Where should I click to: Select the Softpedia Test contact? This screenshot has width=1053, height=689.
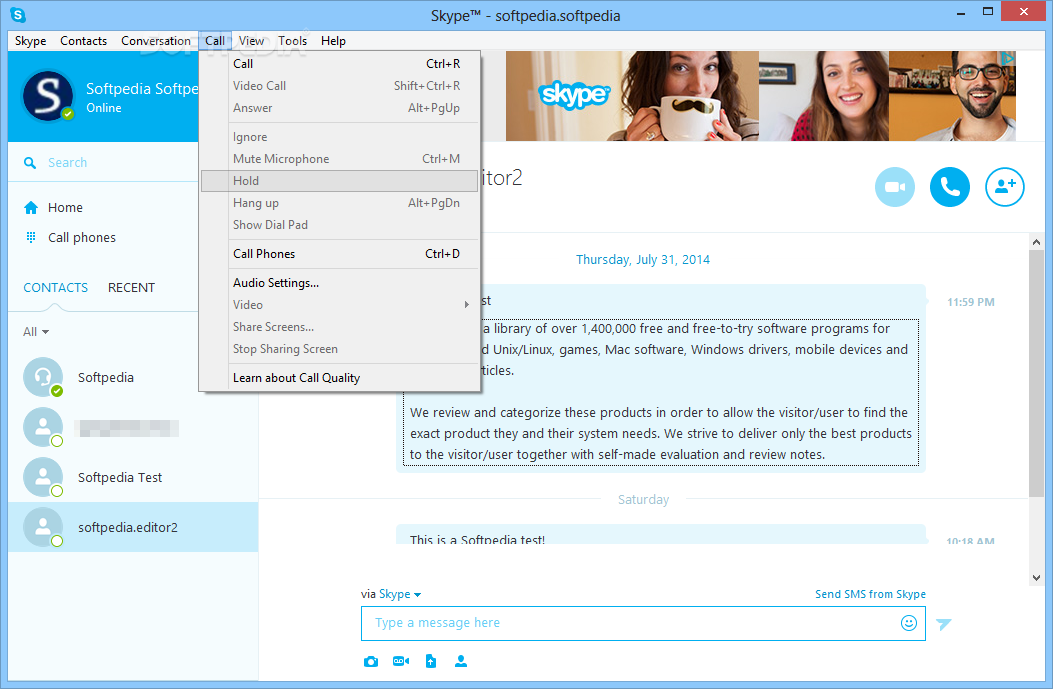(133, 477)
